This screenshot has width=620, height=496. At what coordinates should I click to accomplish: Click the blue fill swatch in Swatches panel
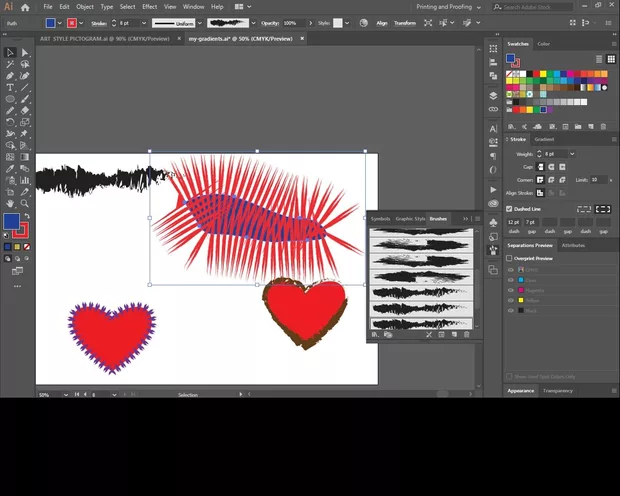click(511, 60)
